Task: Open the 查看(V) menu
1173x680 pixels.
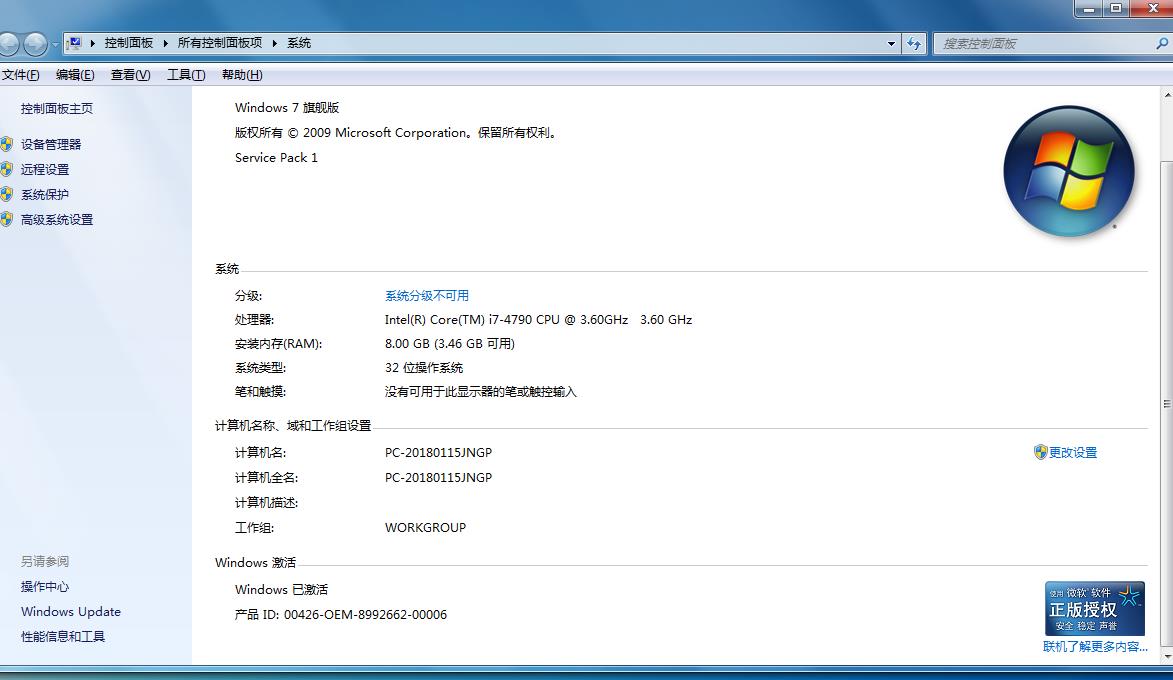Action: tap(130, 75)
